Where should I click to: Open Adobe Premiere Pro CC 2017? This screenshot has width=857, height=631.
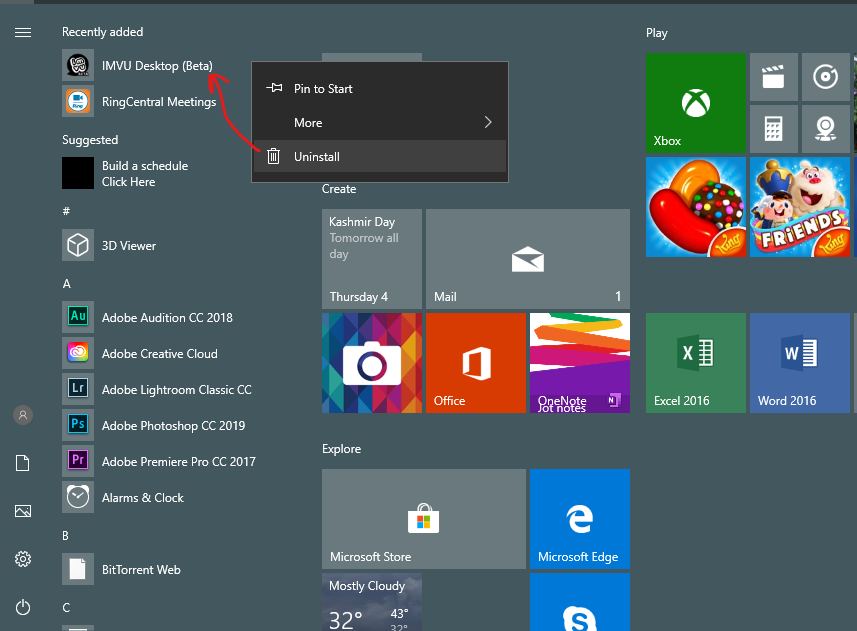[178, 462]
